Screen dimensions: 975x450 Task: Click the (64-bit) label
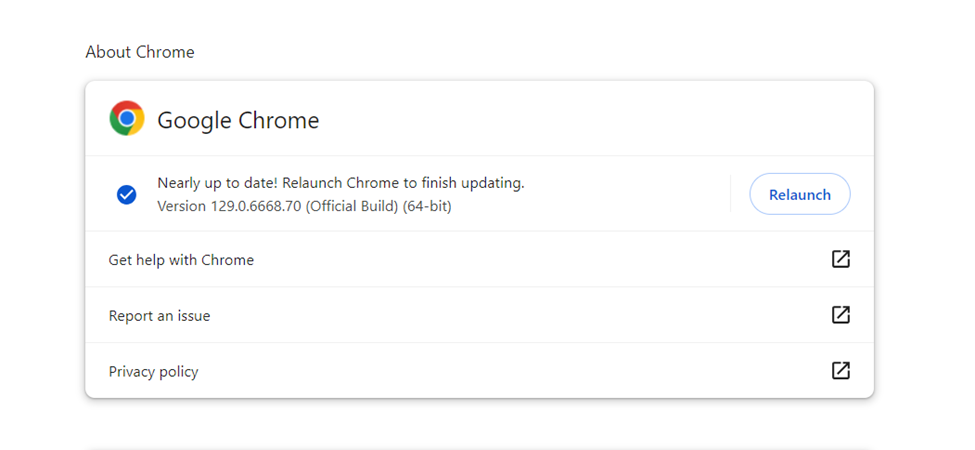[x=427, y=206]
